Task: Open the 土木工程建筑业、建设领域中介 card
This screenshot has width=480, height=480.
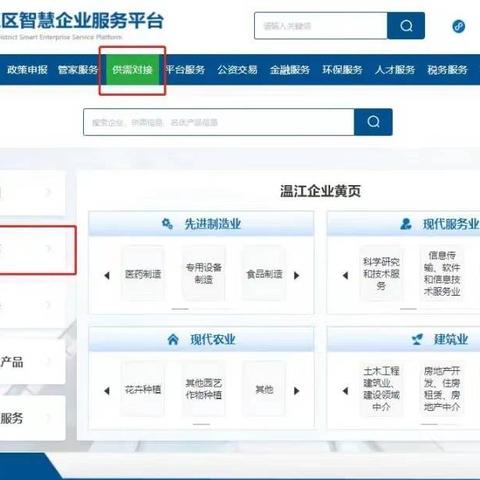Action: click(381, 389)
